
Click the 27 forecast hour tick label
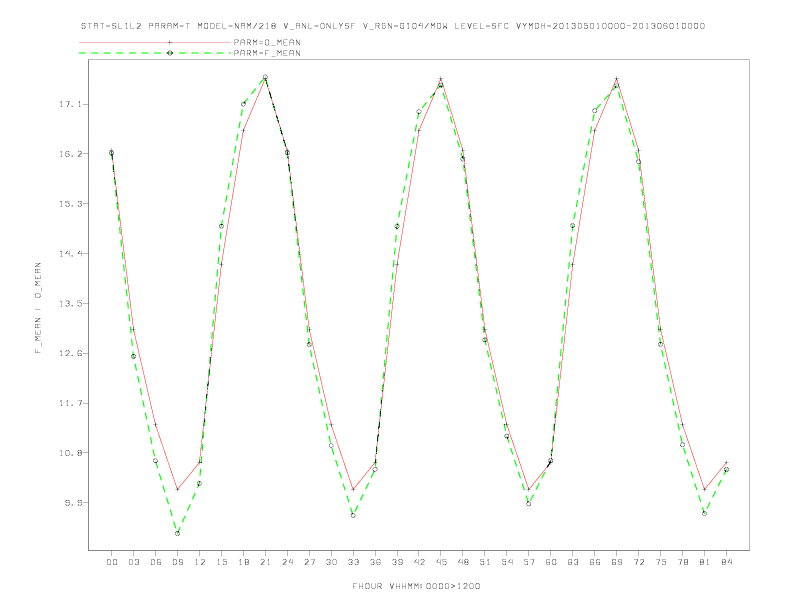[x=309, y=562]
